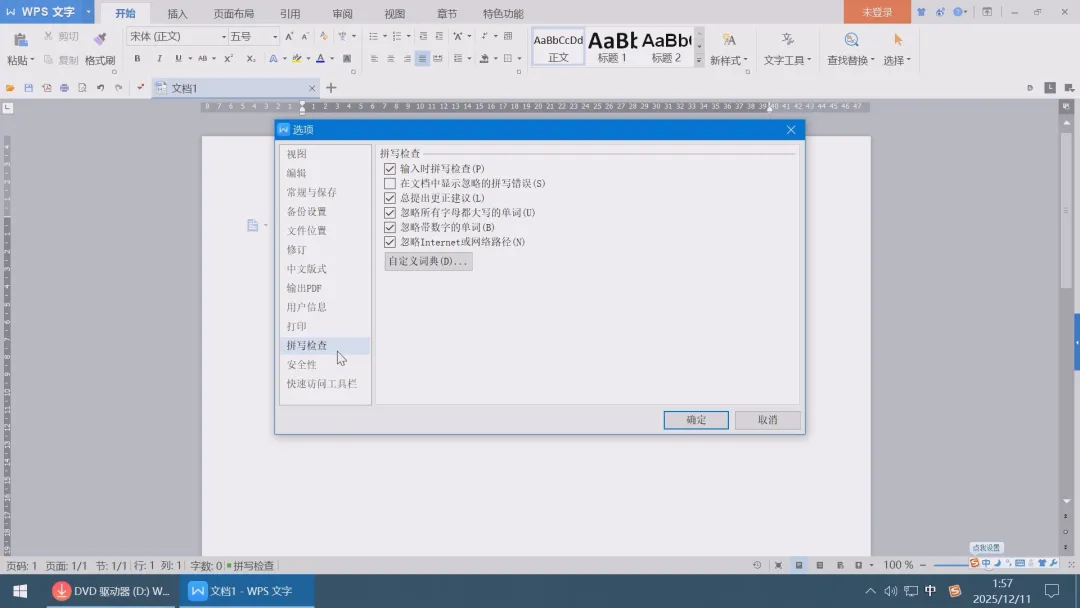Toggle 忽略带数字的单词(B) checkbox
1080x608 pixels.
click(x=390, y=227)
